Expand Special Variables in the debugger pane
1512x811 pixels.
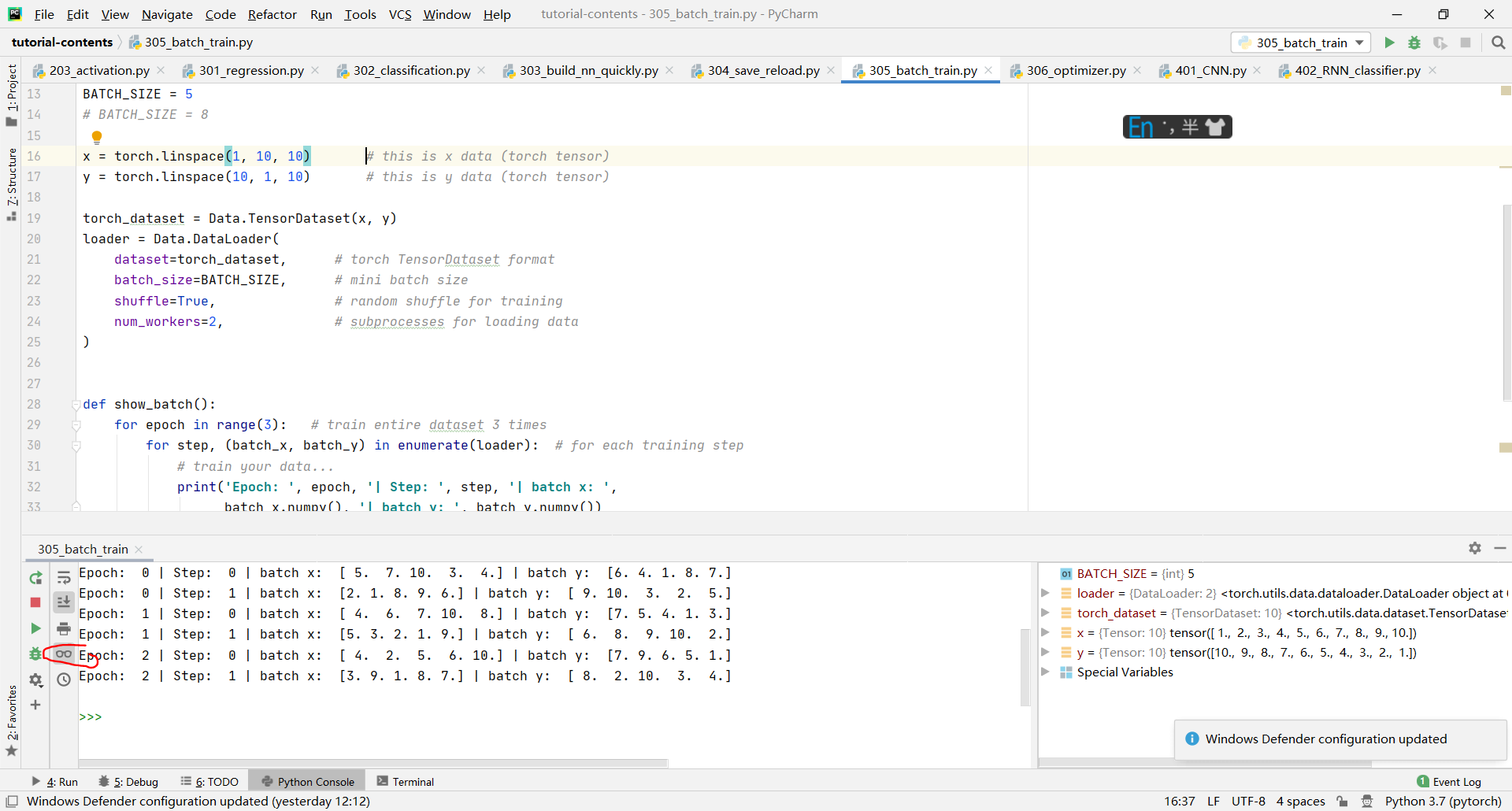(1046, 672)
